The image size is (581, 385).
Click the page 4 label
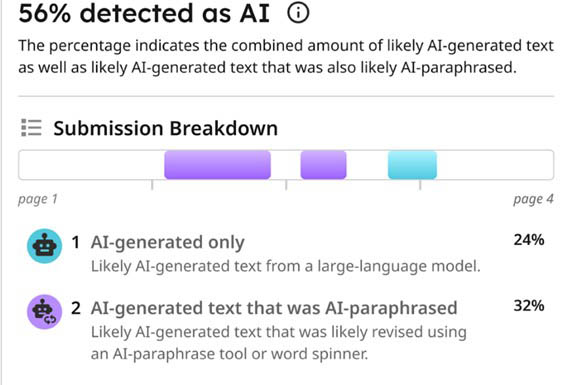point(533,199)
